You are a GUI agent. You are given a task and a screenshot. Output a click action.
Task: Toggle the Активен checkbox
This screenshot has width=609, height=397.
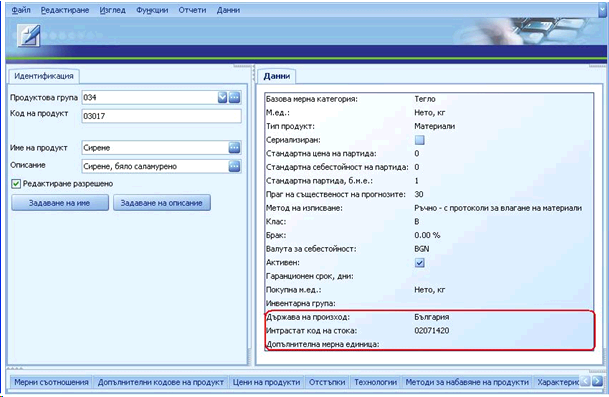pyautogui.click(x=419, y=263)
